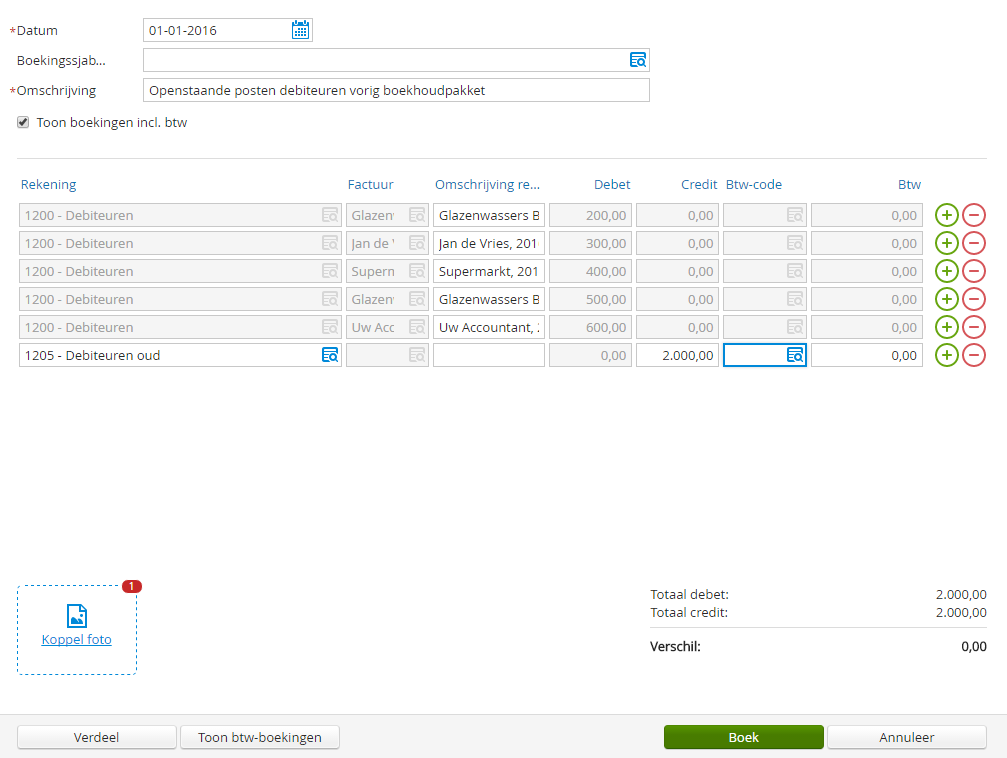Click the Datum input field
The width and height of the screenshot is (1007, 758).
[216, 30]
